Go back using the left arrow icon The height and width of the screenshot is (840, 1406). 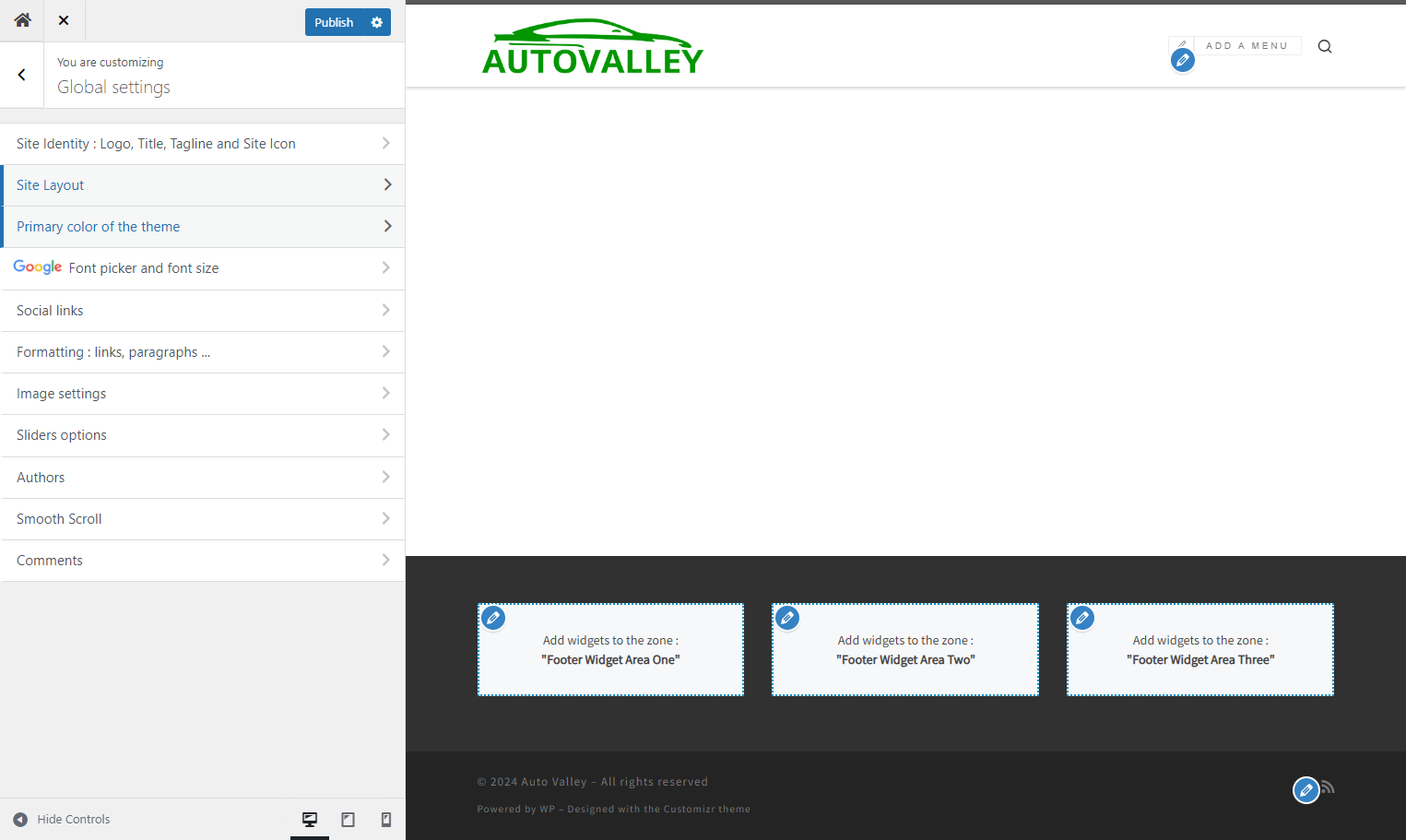click(22, 75)
